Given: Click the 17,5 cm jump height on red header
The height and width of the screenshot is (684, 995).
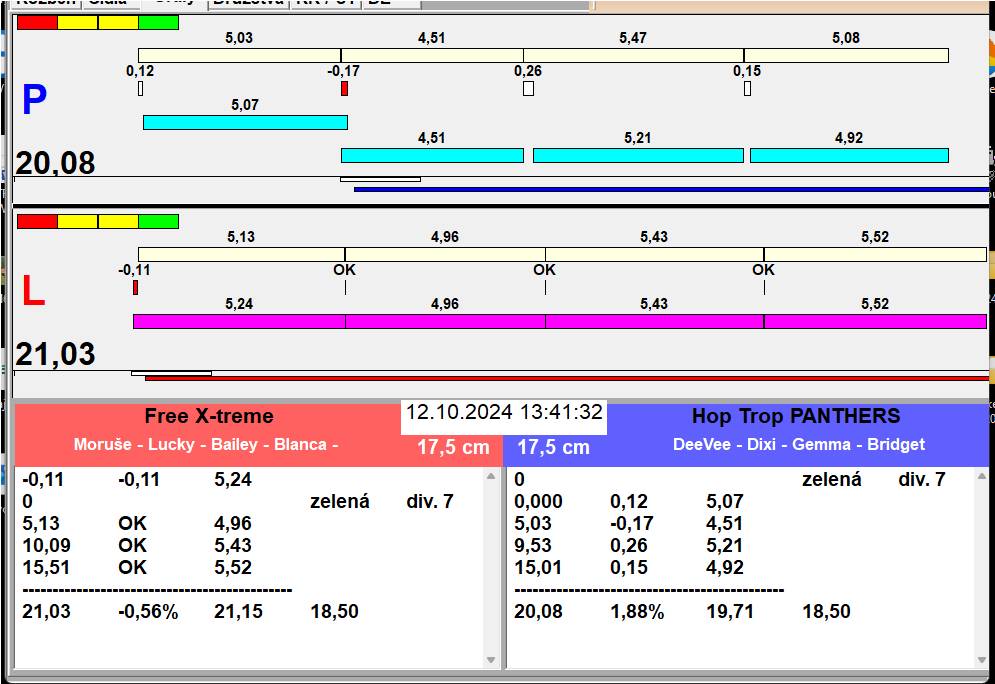Looking at the screenshot, I should click(x=453, y=447).
